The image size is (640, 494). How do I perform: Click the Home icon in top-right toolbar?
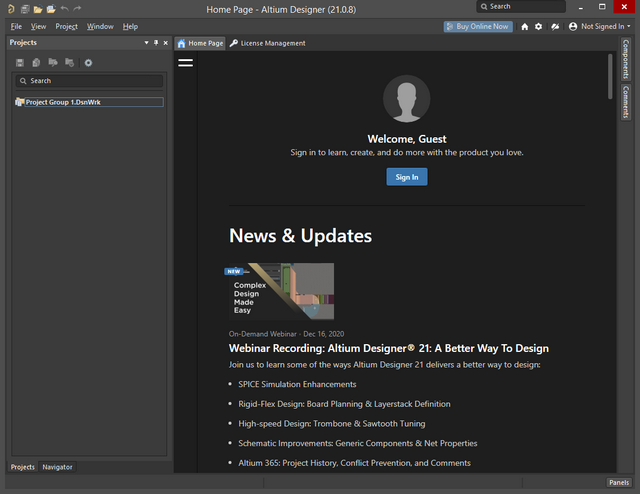(x=525, y=26)
